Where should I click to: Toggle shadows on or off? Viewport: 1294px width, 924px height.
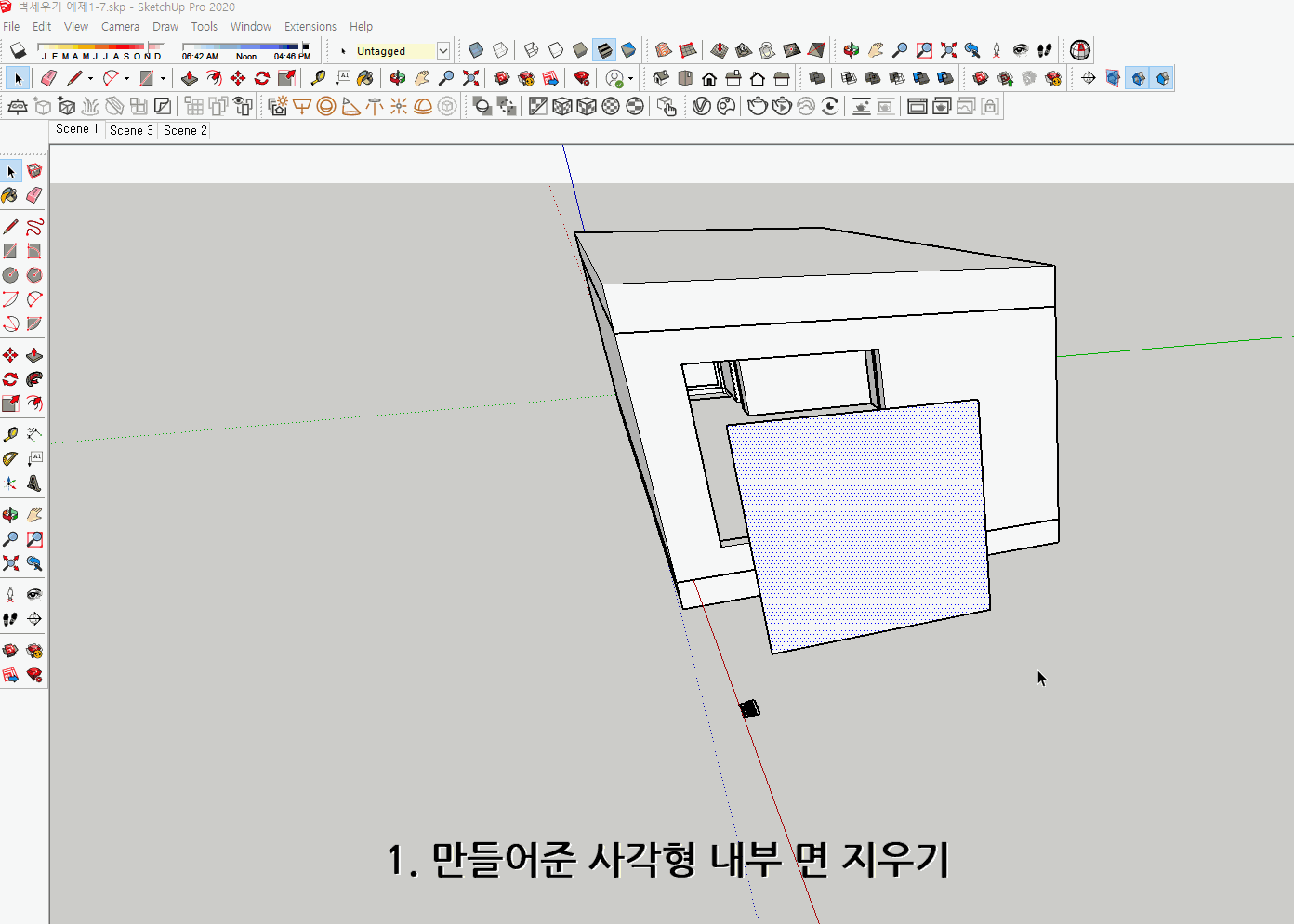click(x=17, y=50)
